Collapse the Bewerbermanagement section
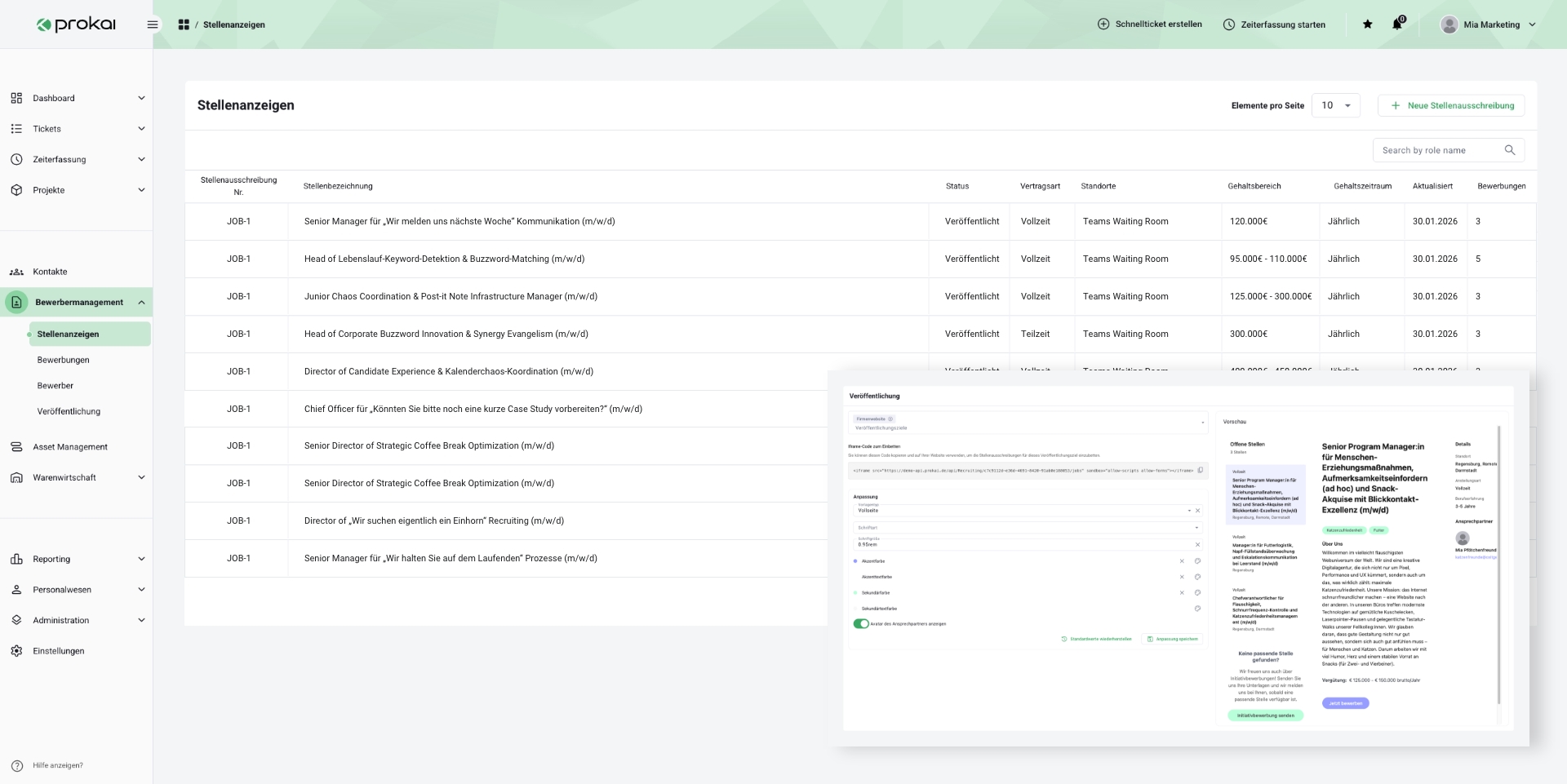The width and height of the screenshot is (1567, 784). (141, 303)
